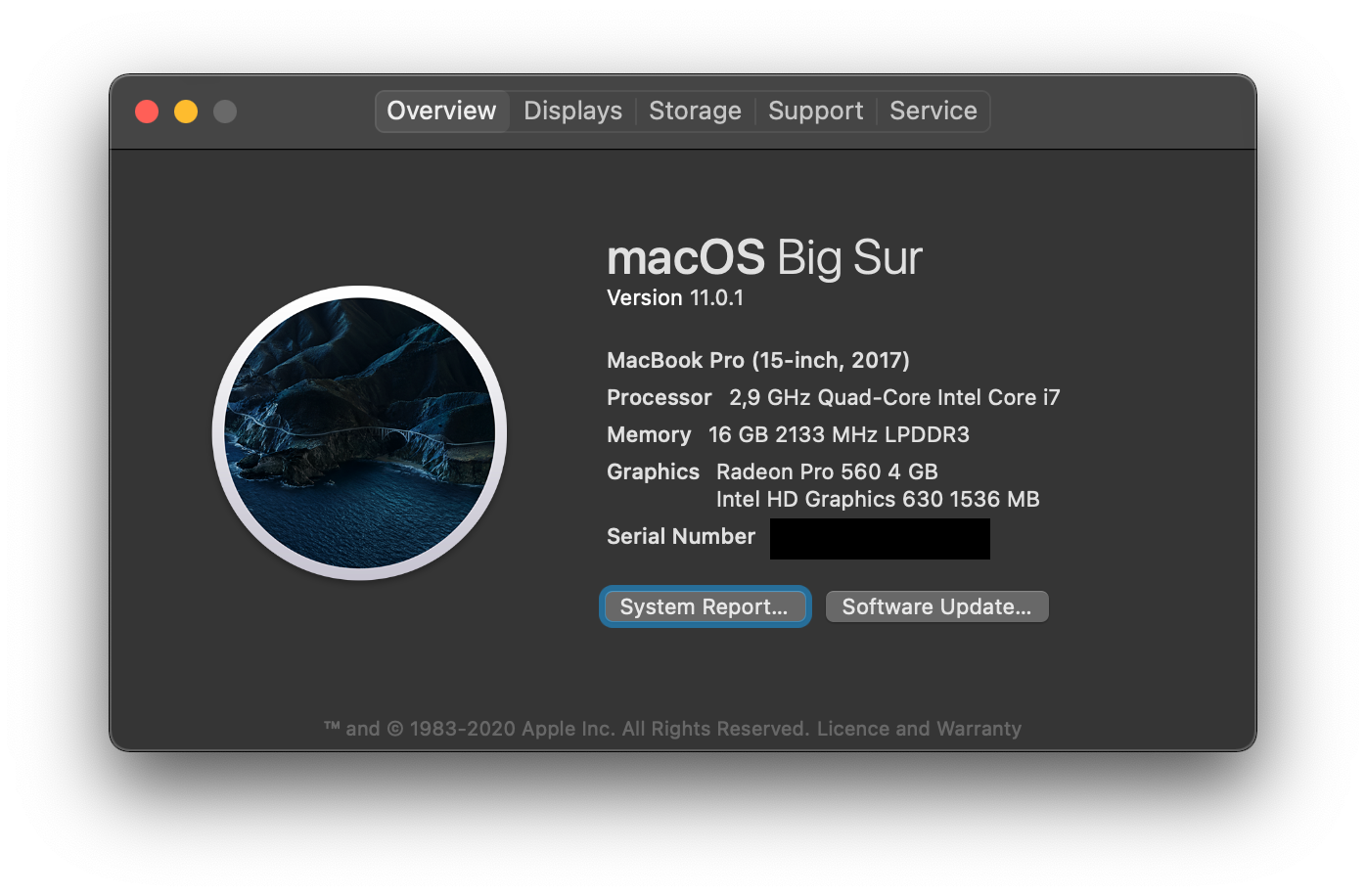Screen dimensions: 1366x896
Task: Minimize the About This Mac window
Action: (x=186, y=112)
